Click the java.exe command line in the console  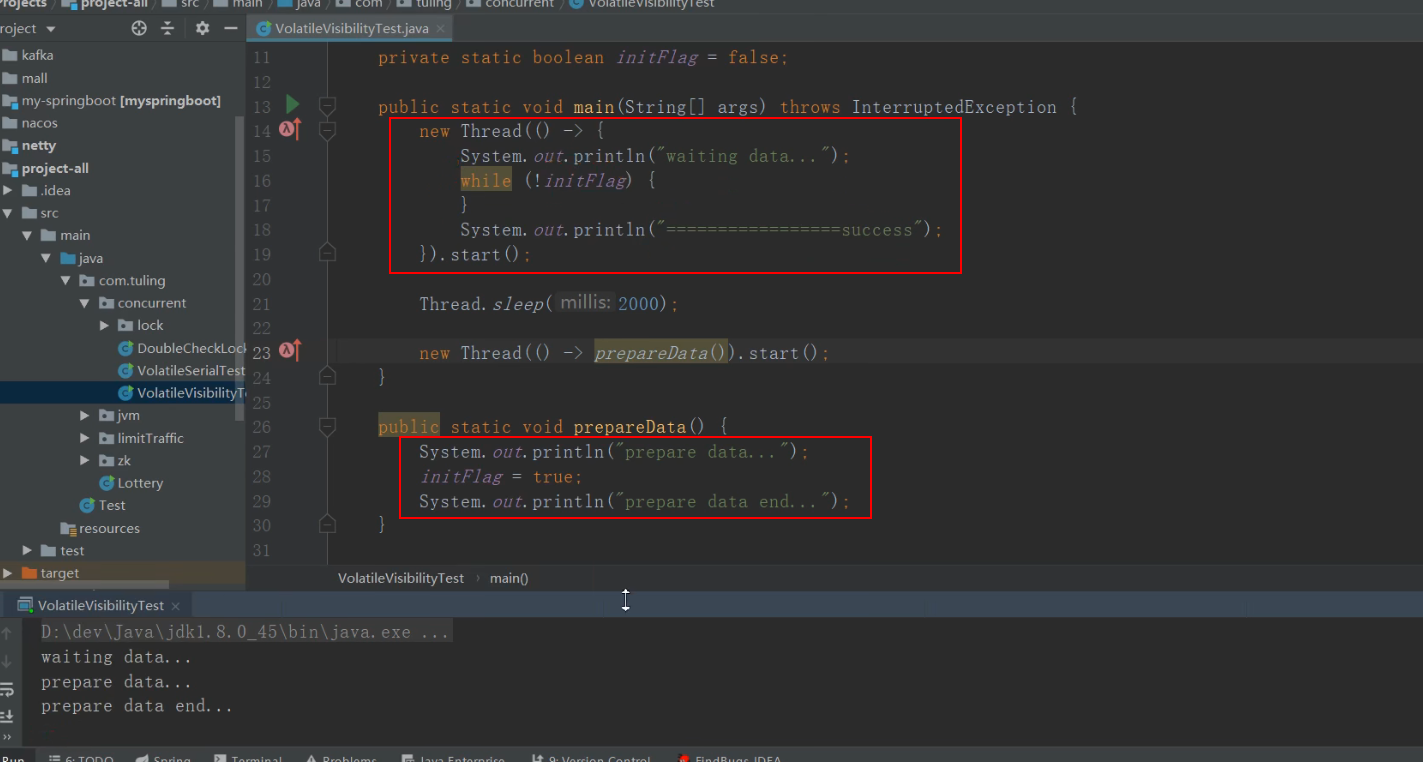click(x=245, y=632)
